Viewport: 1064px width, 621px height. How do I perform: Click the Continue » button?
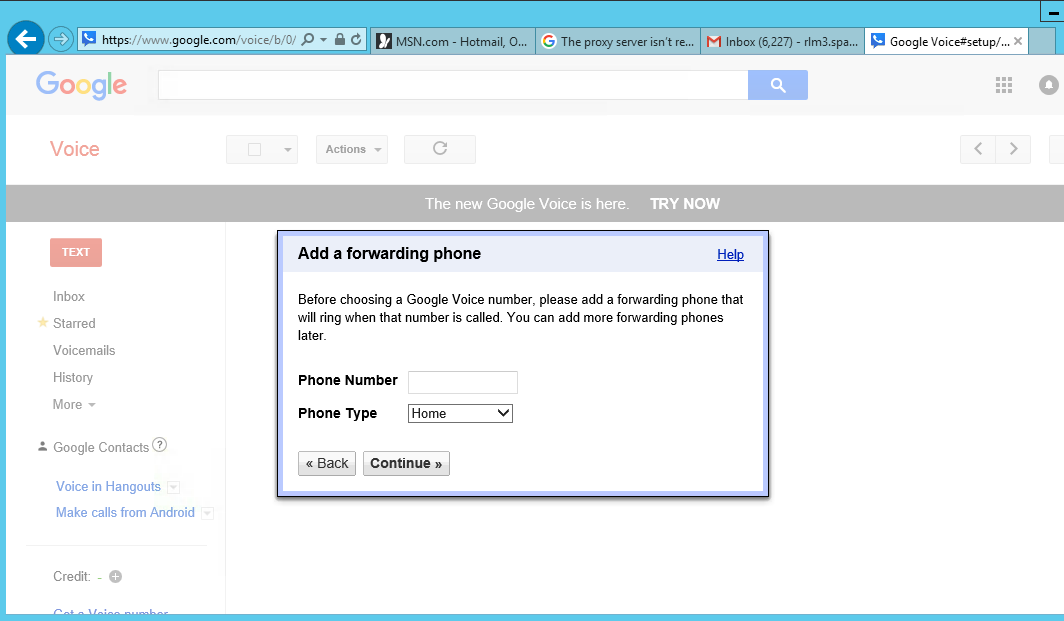point(406,464)
